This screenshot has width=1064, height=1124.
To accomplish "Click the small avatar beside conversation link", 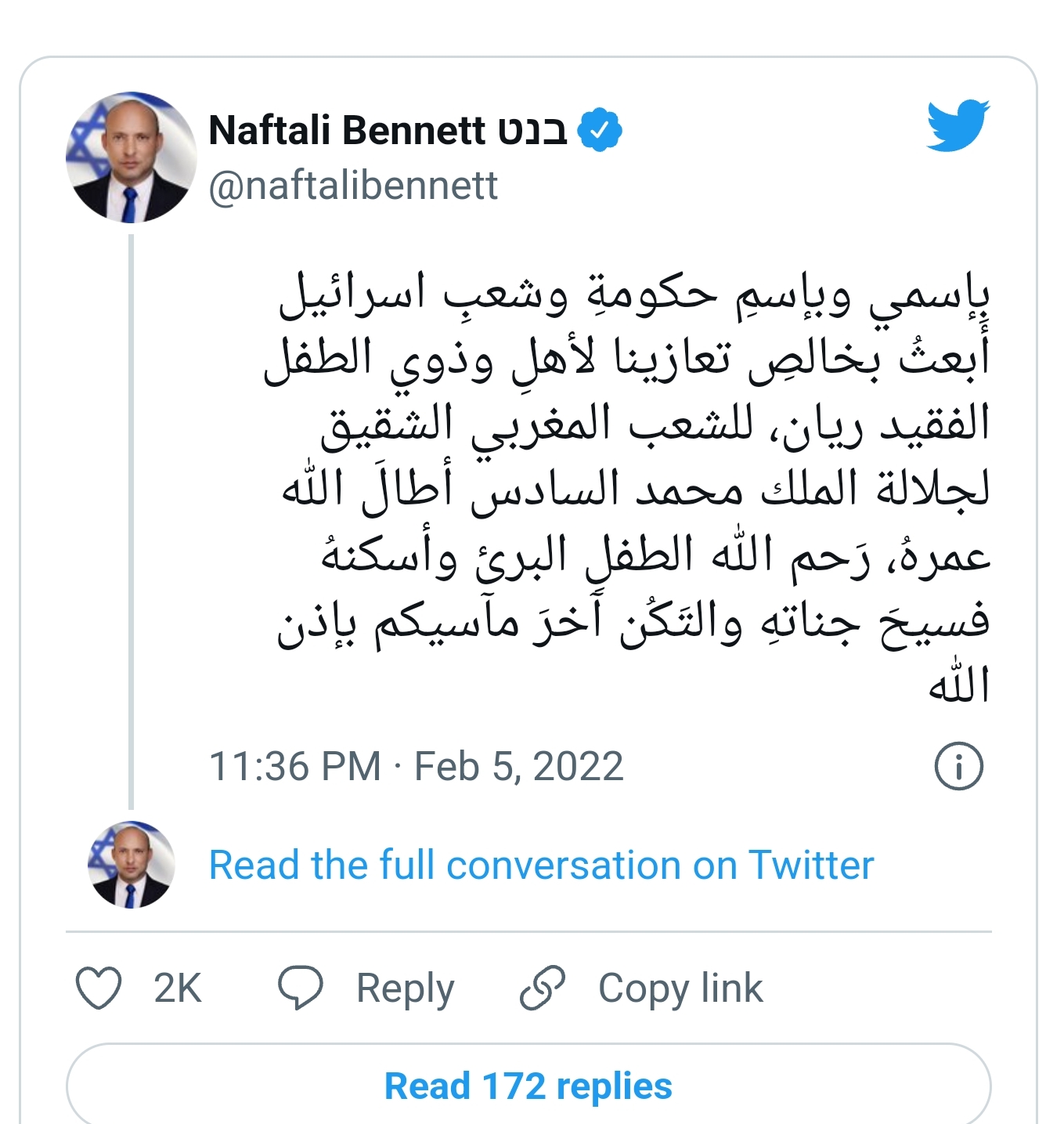I will tap(131, 865).
